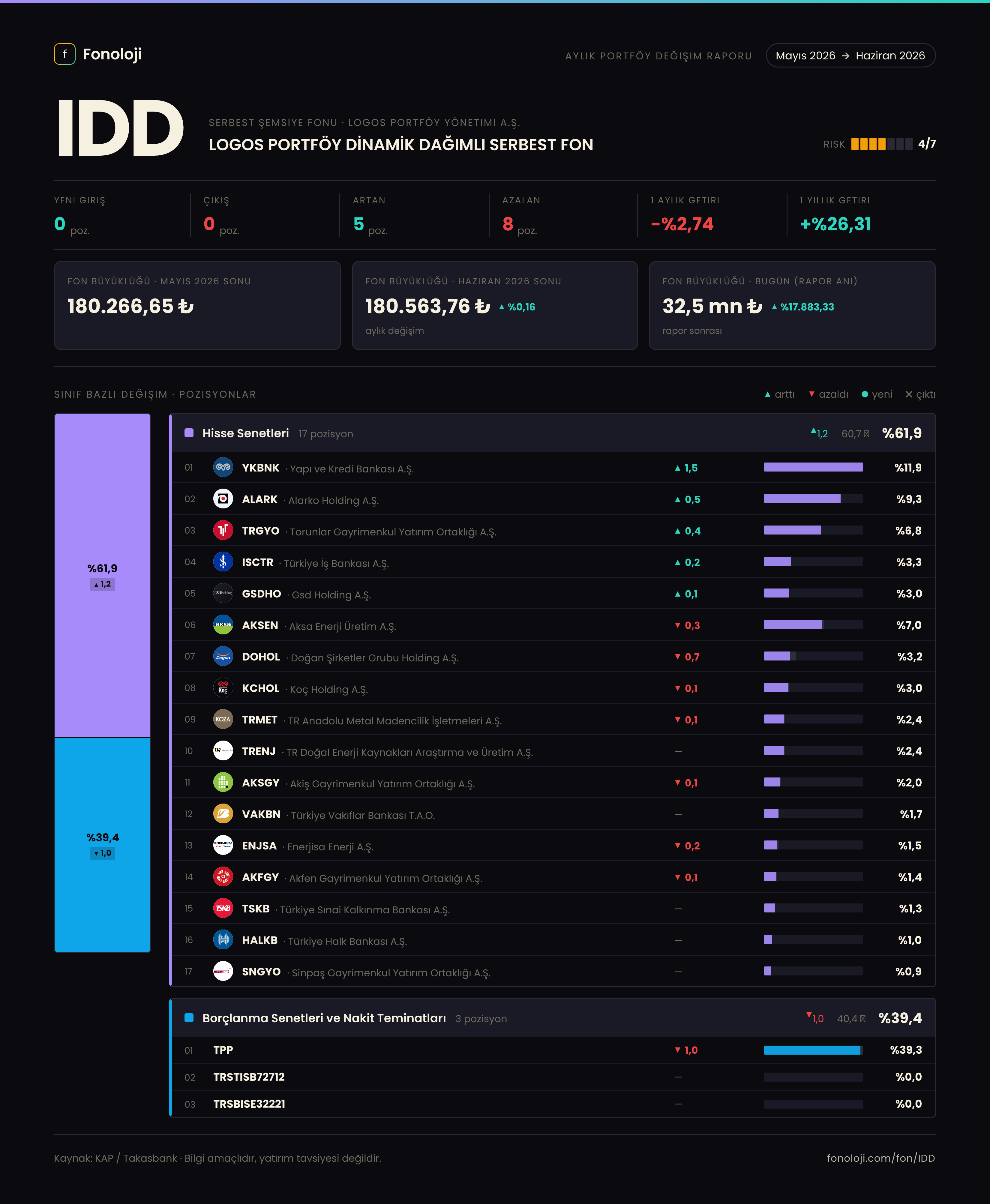Click the DOHOL company logo
990x1204 pixels.
[x=223, y=656]
